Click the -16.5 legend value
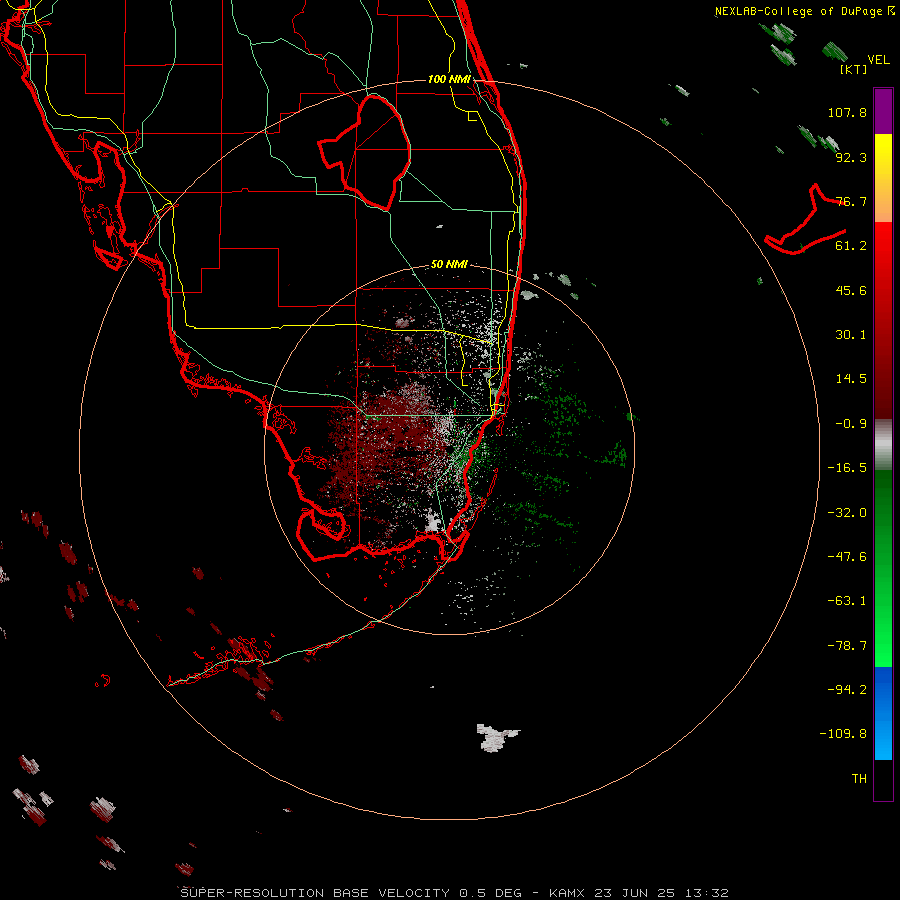 [x=847, y=468]
